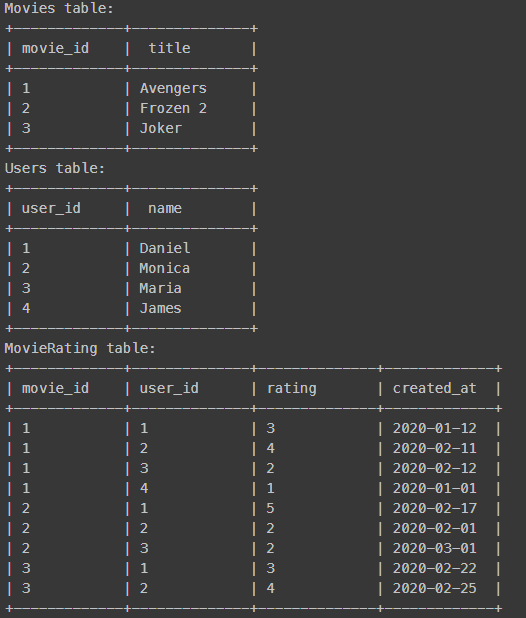
Task: Click the date 2020-02-22
Action: pos(435,568)
